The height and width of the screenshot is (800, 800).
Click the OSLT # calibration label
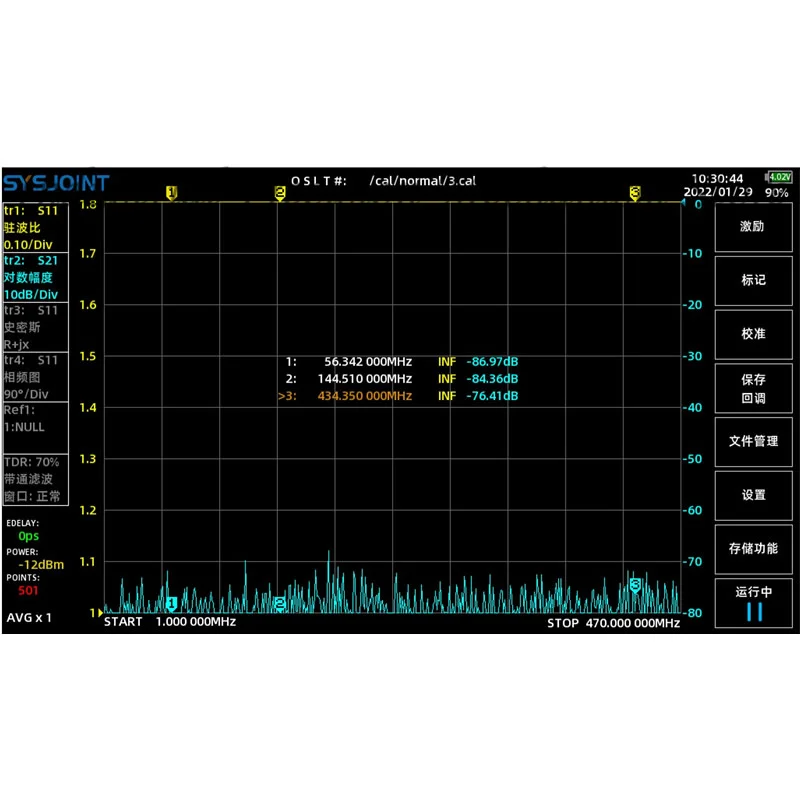[x=319, y=181]
